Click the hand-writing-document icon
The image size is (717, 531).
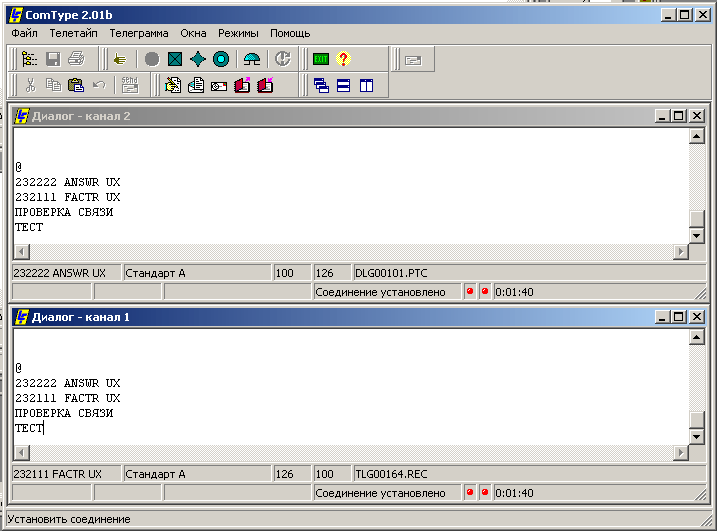tap(173, 85)
